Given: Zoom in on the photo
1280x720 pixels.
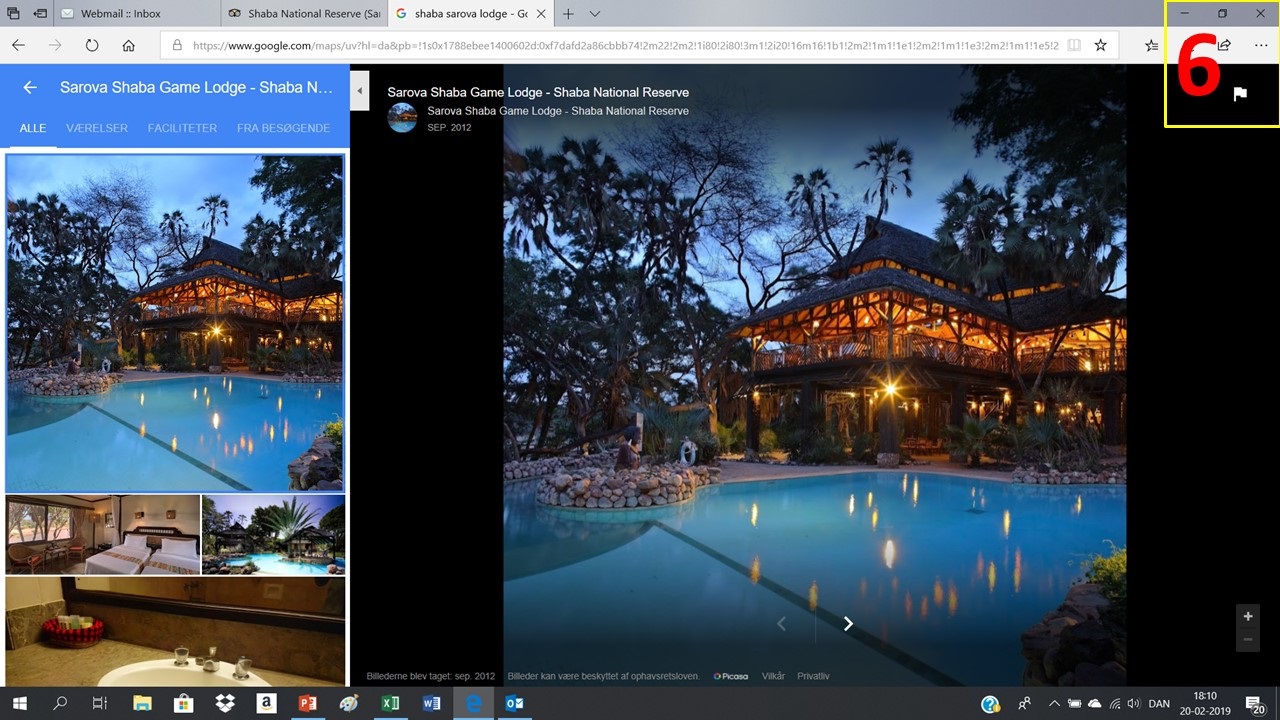Looking at the screenshot, I should point(1247,615).
